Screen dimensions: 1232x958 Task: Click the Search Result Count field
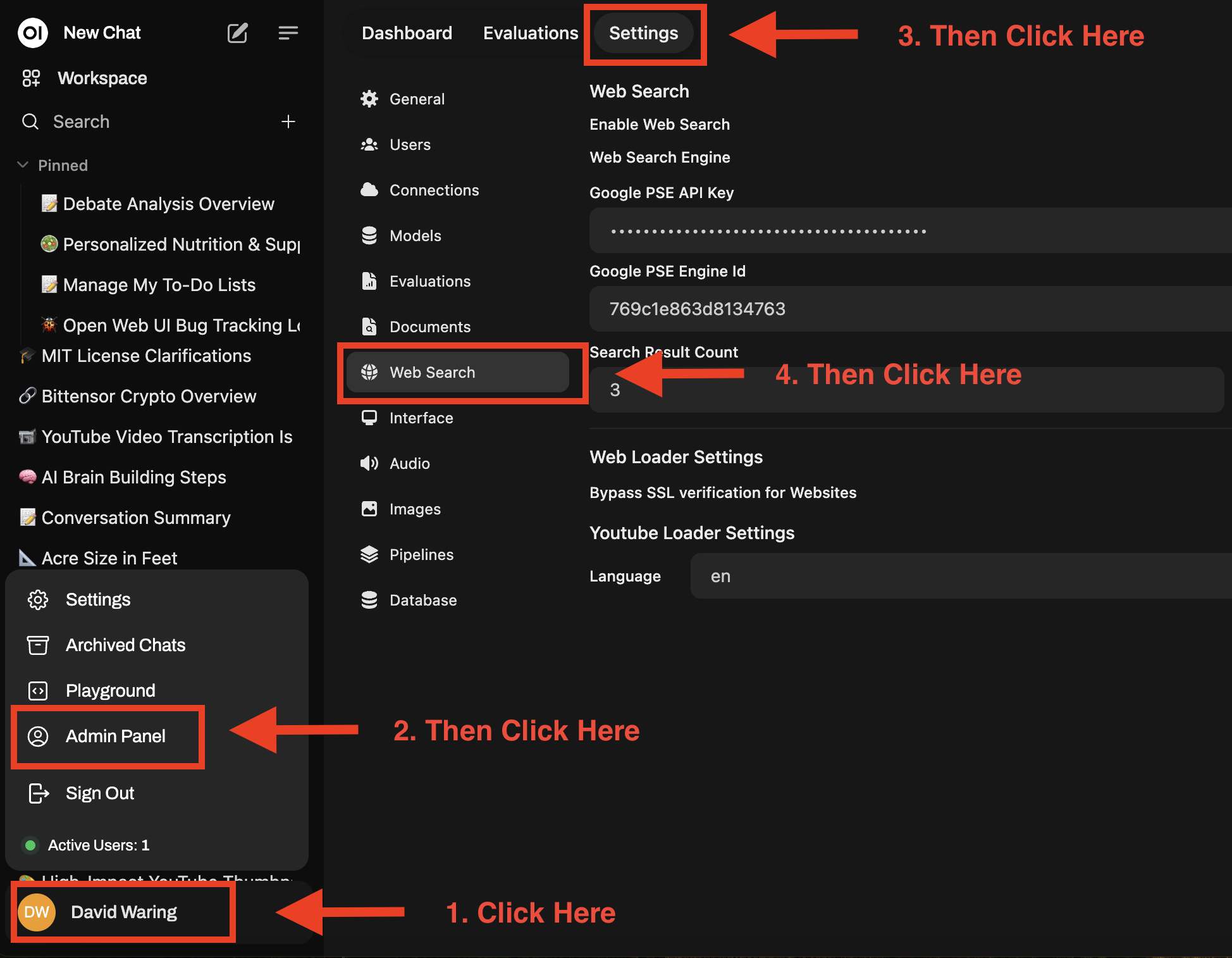[907, 390]
